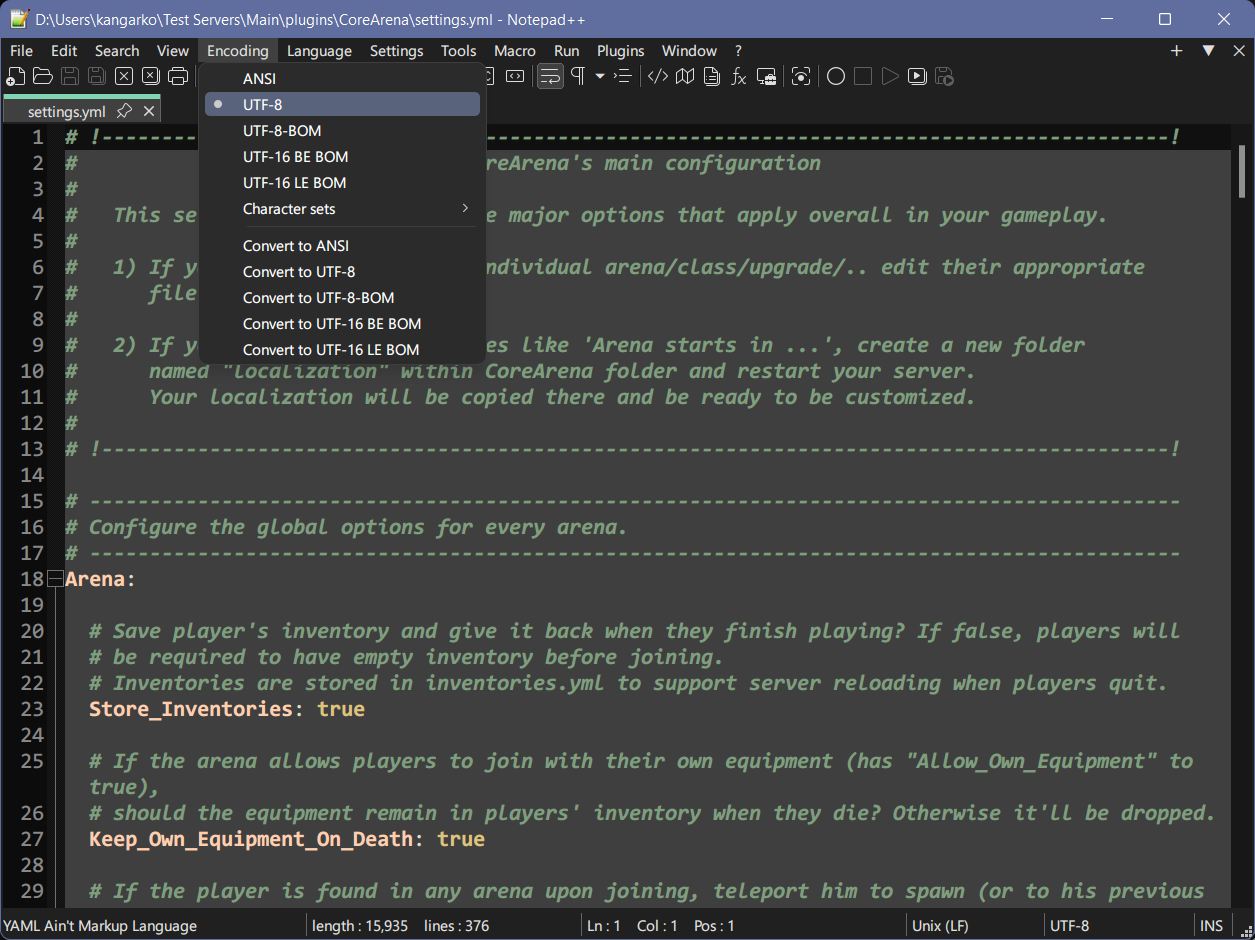The height and width of the screenshot is (940, 1255).
Task: Choose Convert to UTF-8
Action: click(342, 271)
